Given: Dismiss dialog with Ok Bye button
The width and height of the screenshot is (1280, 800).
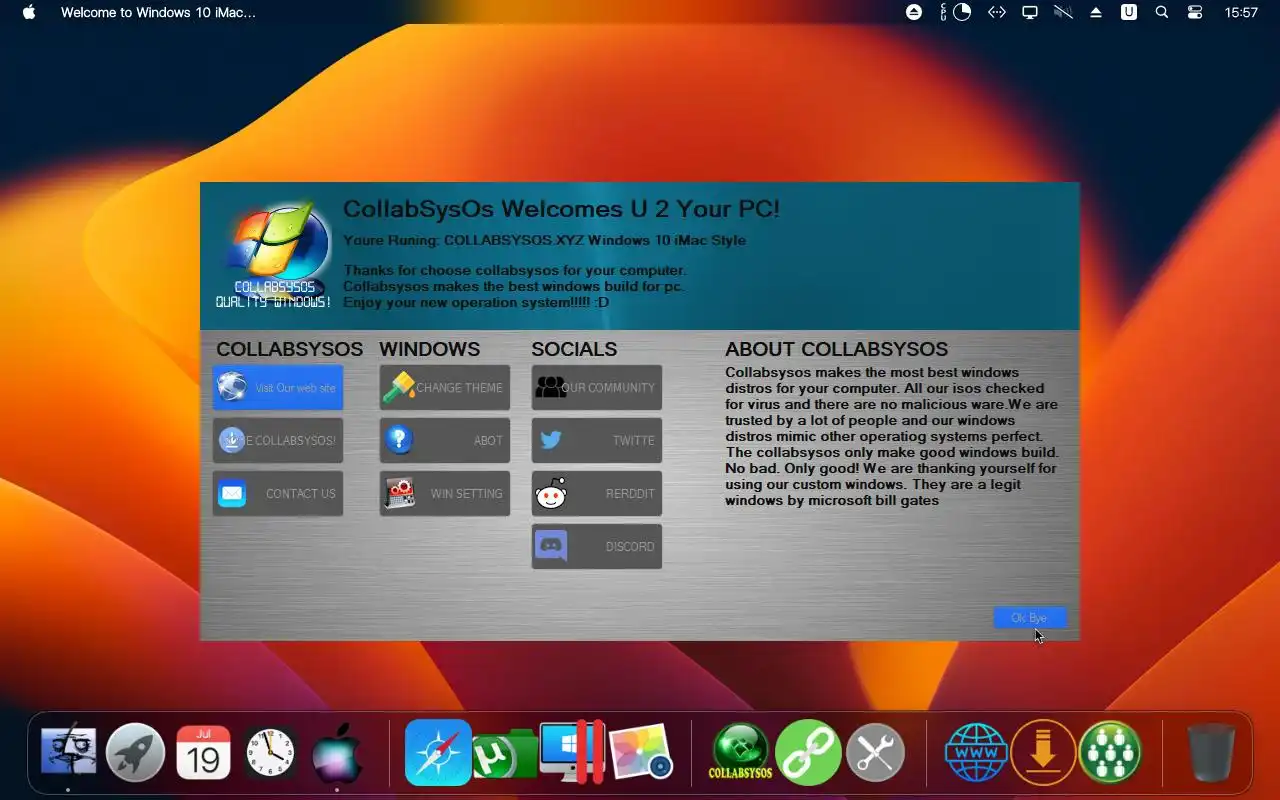Looking at the screenshot, I should (x=1030, y=618).
